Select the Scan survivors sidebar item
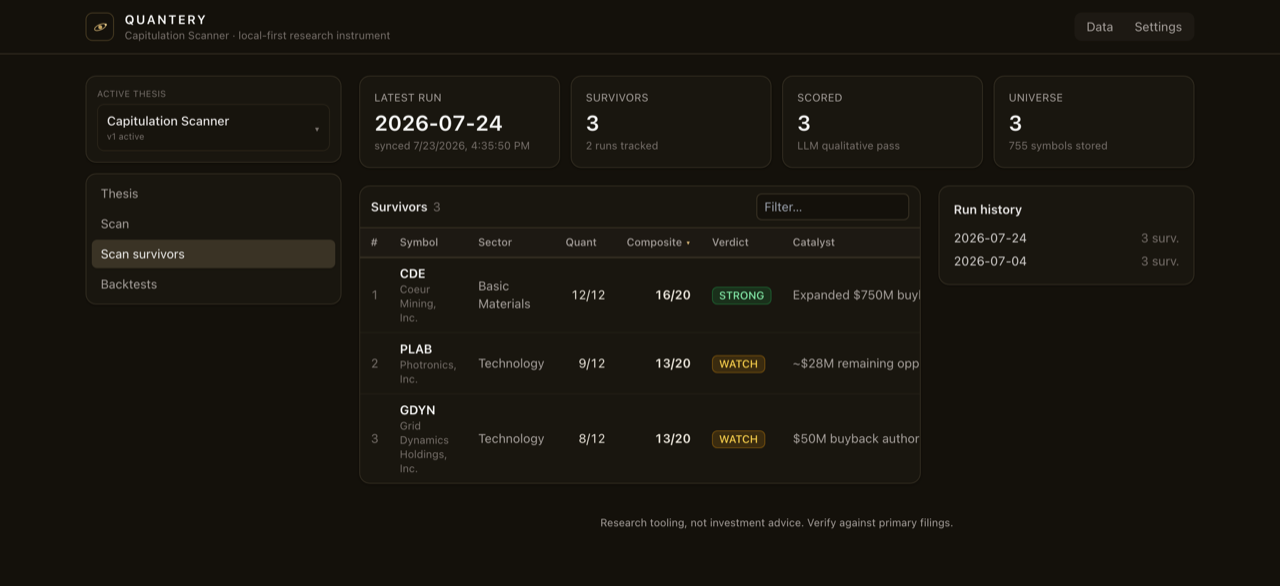 (x=213, y=254)
